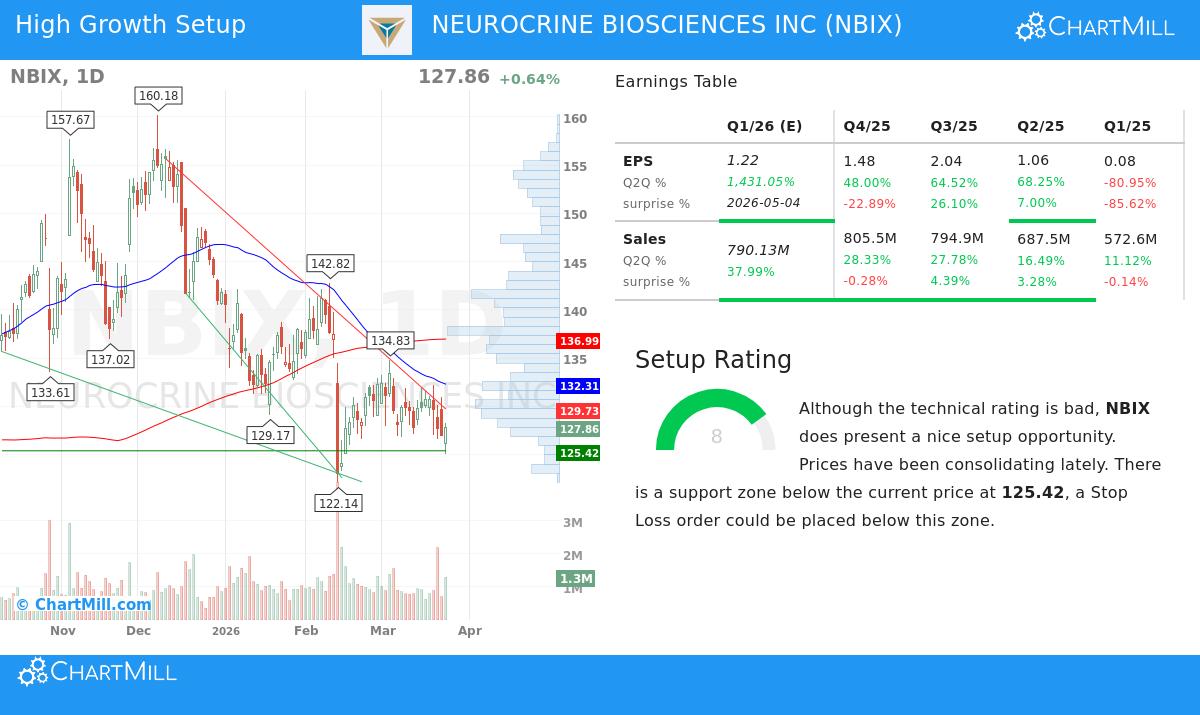Screen dimensions: 1200x715
Task: Select the Q1/25 column header
Action: pos(1128,126)
